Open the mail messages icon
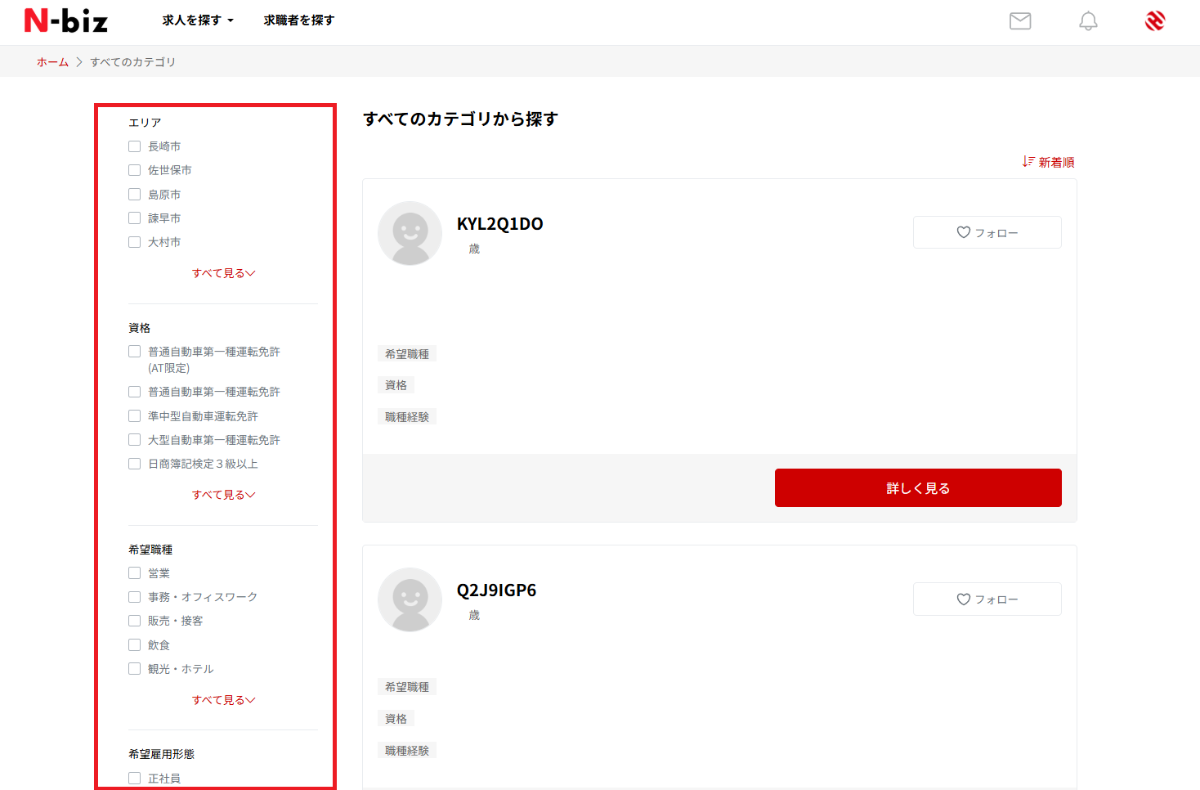The image size is (1200, 790). pos(1020,21)
